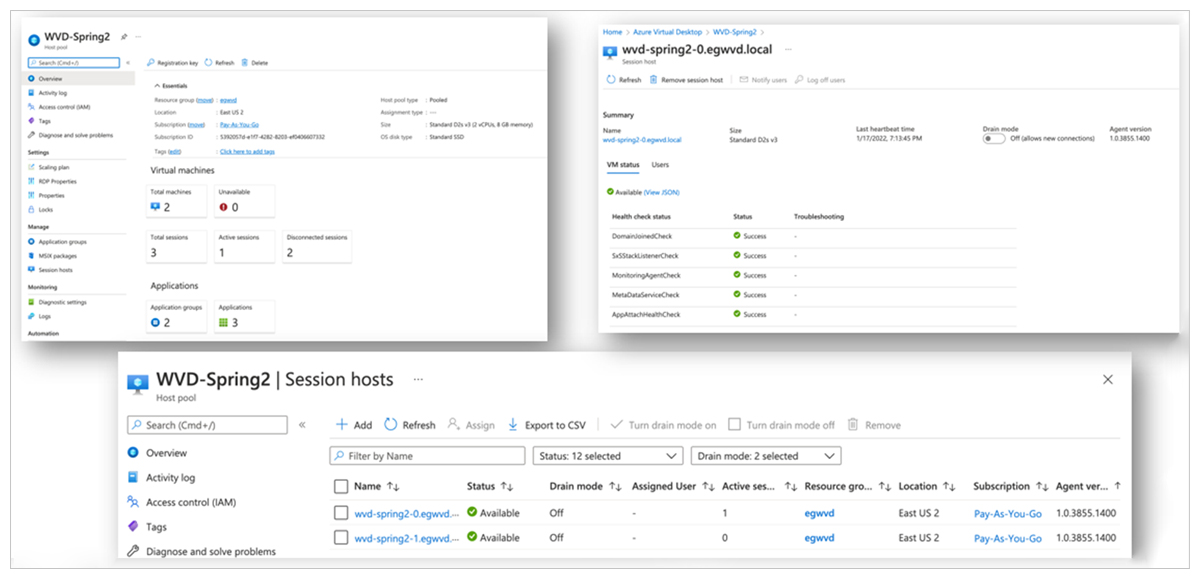Click Remove session host in toolbar
The height and width of the screenshot is (579, 1200).
[686, 80]
